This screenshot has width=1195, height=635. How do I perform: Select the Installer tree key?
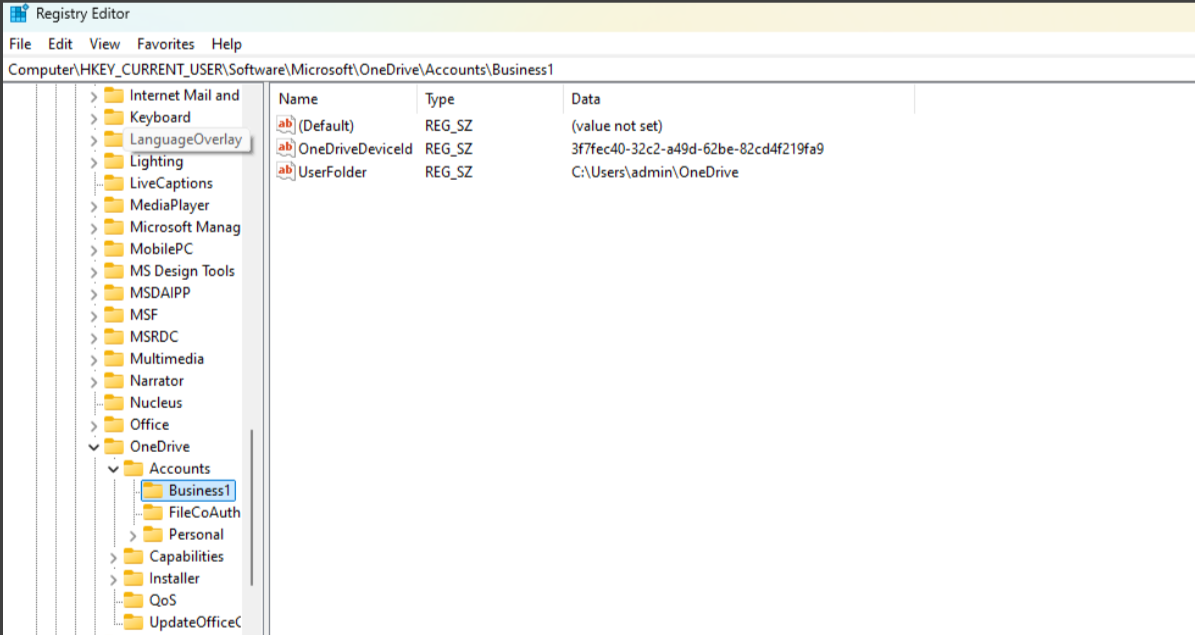tap(174, 579)
